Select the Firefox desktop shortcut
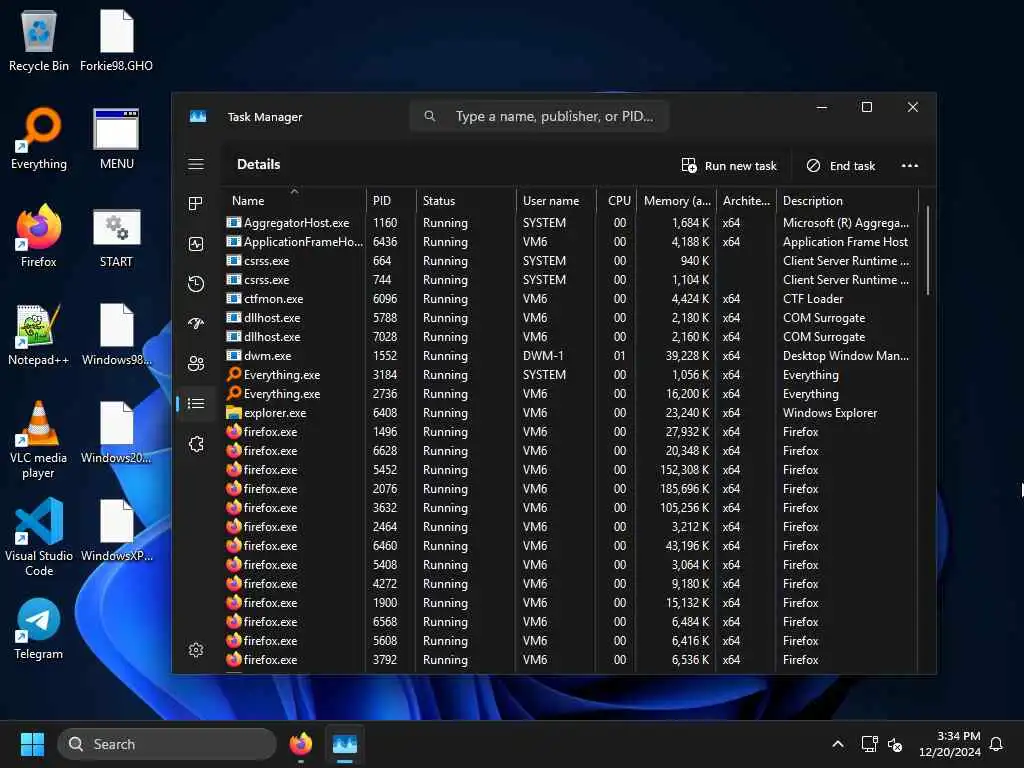 point(39,235)
